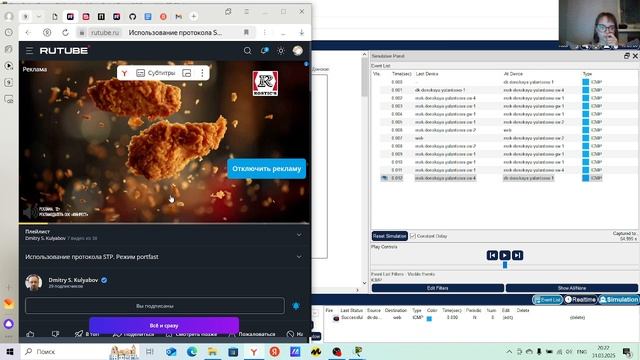Viewport: 640px width, 360px height.
Task: Undock the Simulation Panel
Action: point(627,56)
